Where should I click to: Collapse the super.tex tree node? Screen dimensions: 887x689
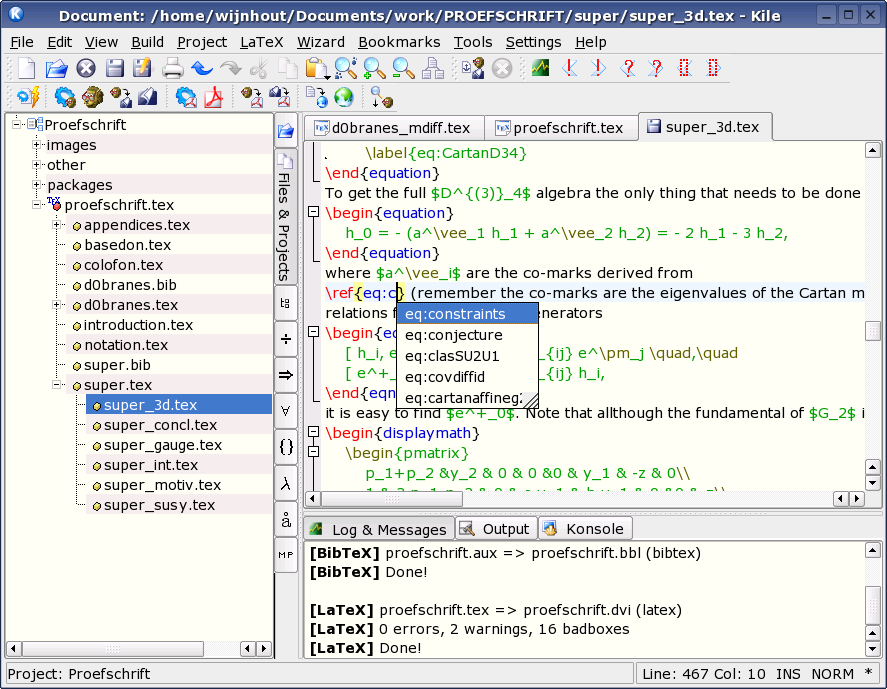click(57, 385)
